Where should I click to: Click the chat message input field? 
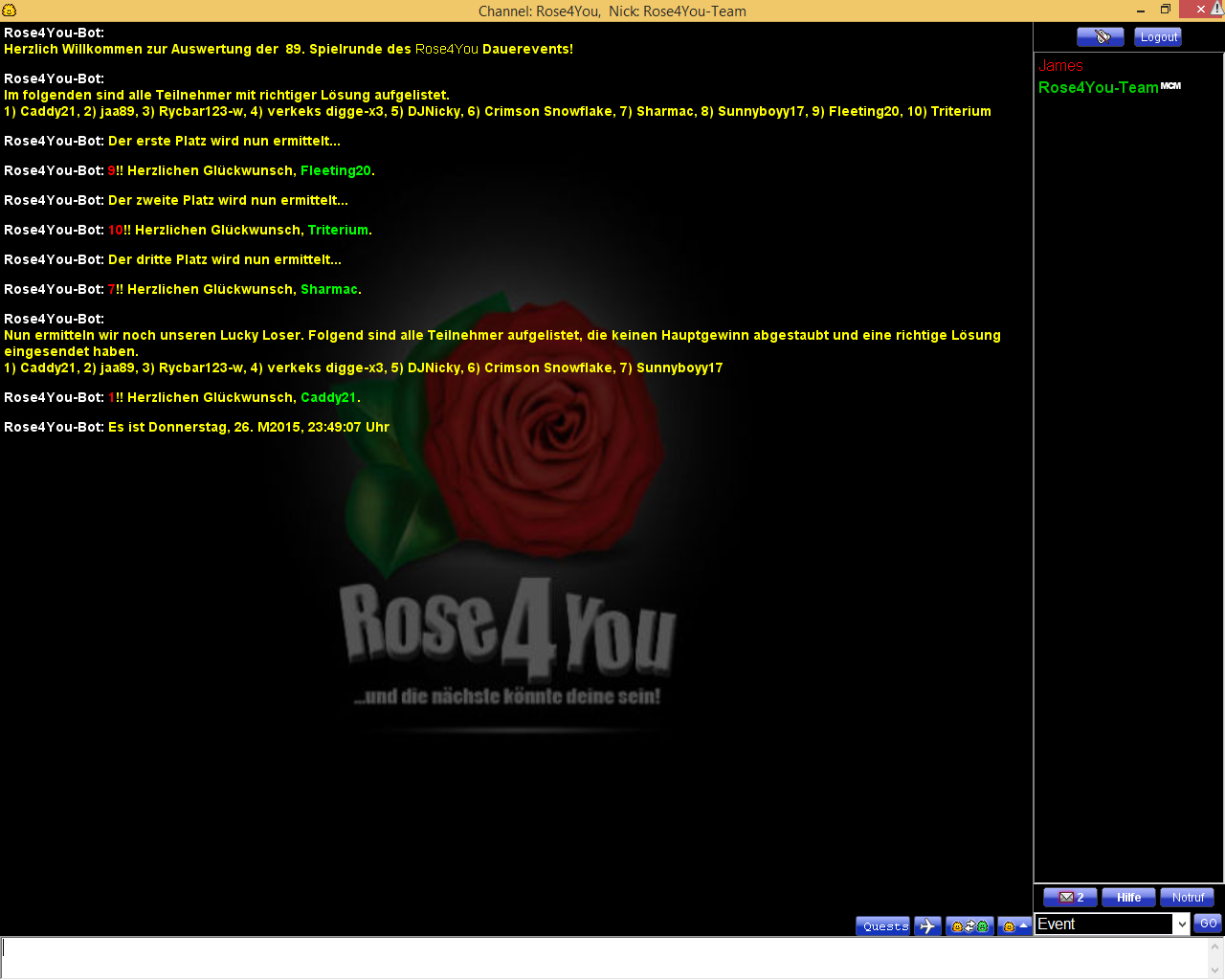click(603, 957)
